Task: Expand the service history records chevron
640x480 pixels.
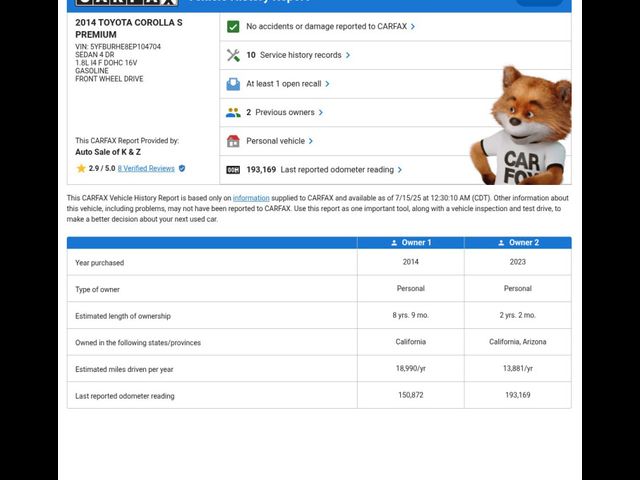Action: click(x=348, y=55)
